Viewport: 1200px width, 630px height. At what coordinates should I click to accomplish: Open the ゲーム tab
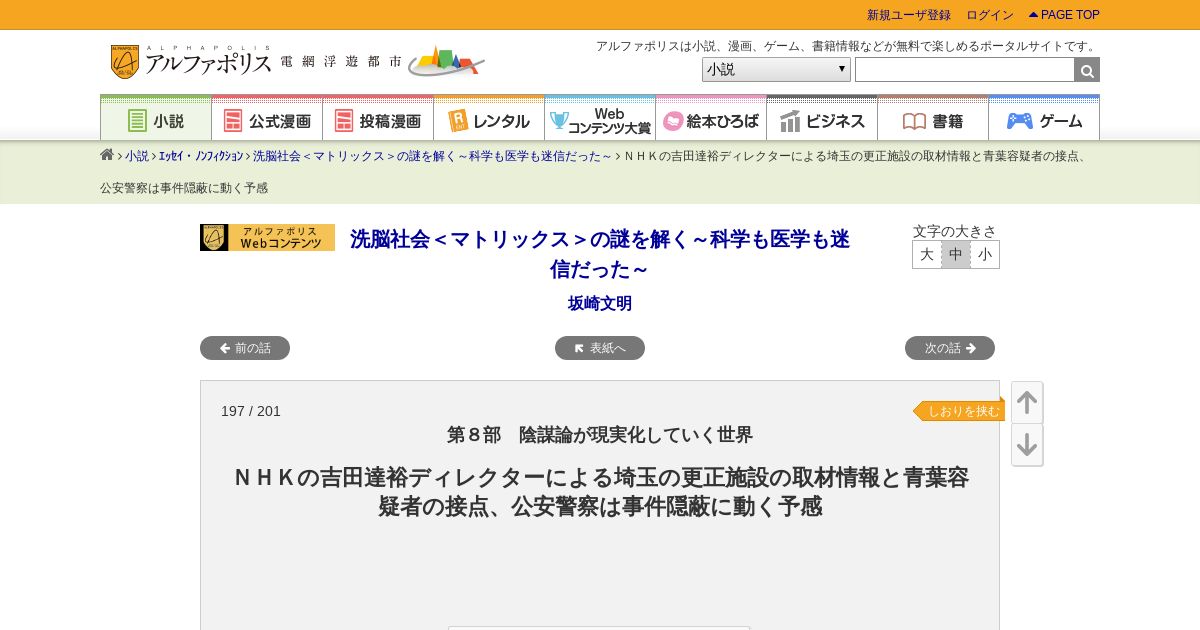click(1044, 120)
